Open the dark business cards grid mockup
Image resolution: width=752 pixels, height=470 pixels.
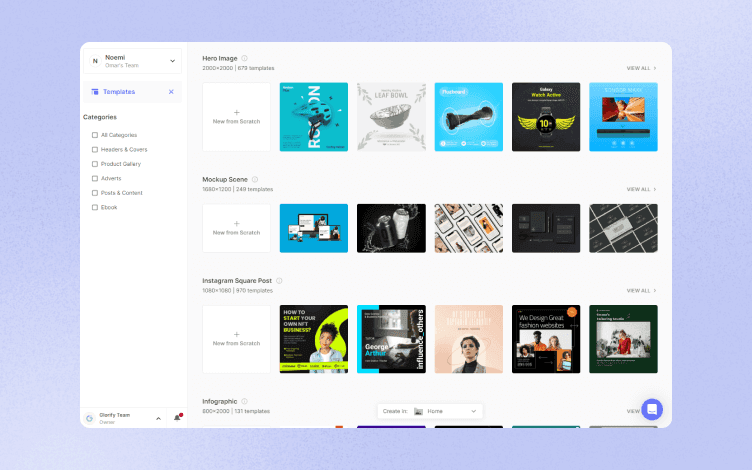(x=623, y=228)
